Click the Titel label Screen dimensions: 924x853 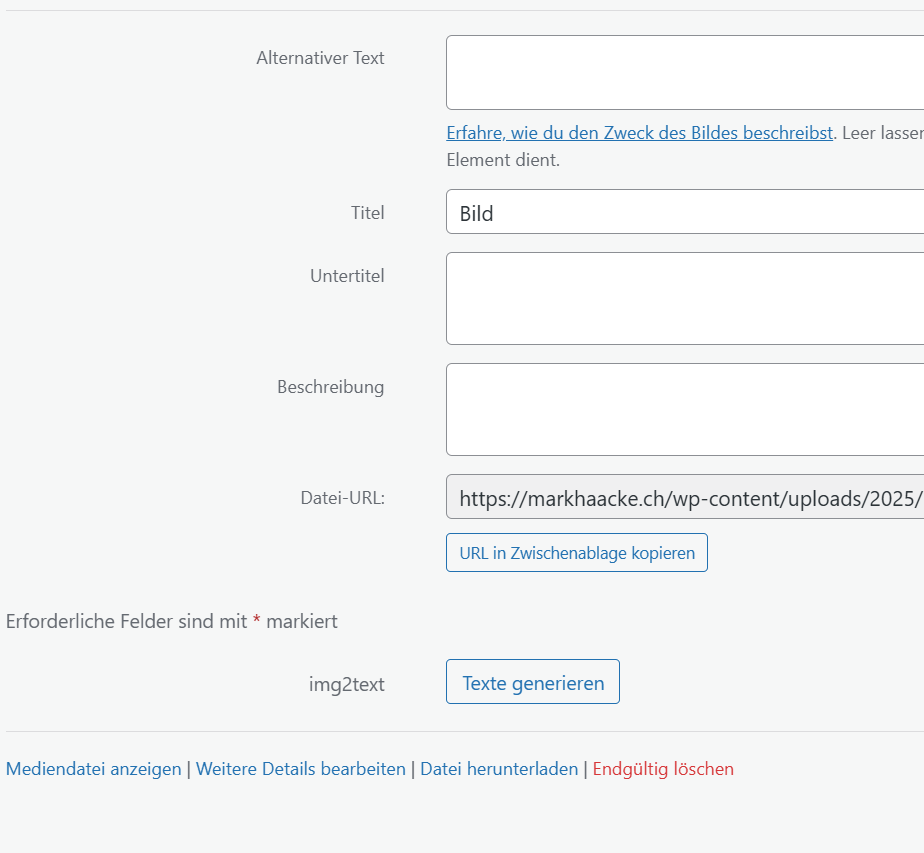[367, 213]
